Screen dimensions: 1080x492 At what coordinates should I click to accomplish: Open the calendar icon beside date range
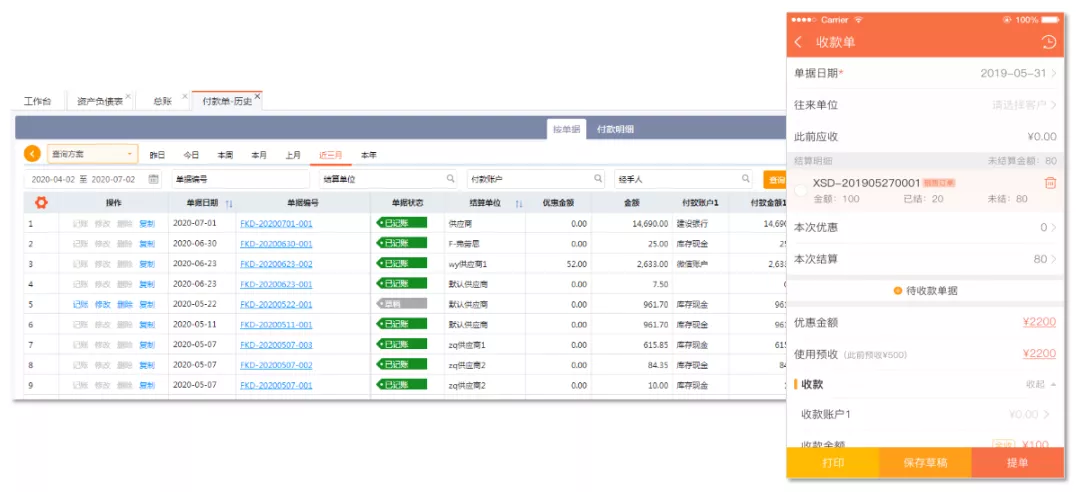[x=154, y=179]
